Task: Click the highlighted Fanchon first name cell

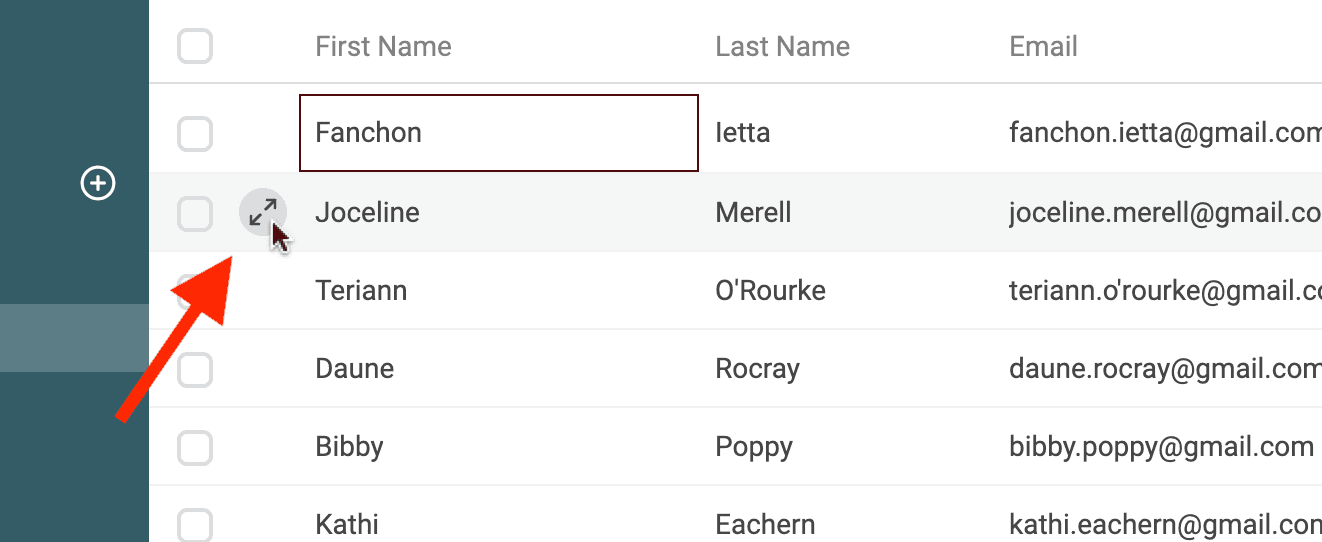Action: pyautogui.click(x=498, y=133)
